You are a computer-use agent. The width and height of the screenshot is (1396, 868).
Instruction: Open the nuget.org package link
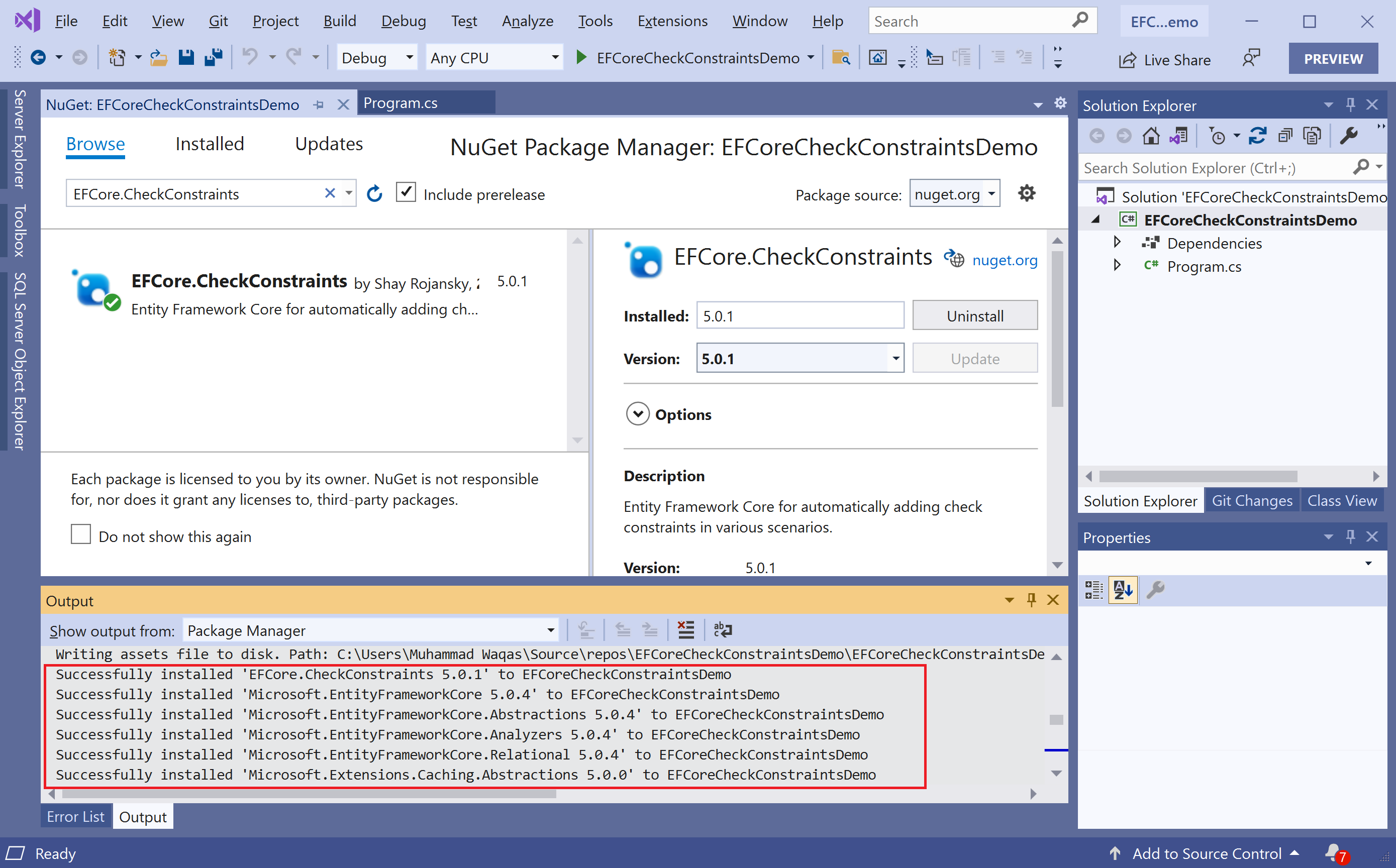(1005, 260)
